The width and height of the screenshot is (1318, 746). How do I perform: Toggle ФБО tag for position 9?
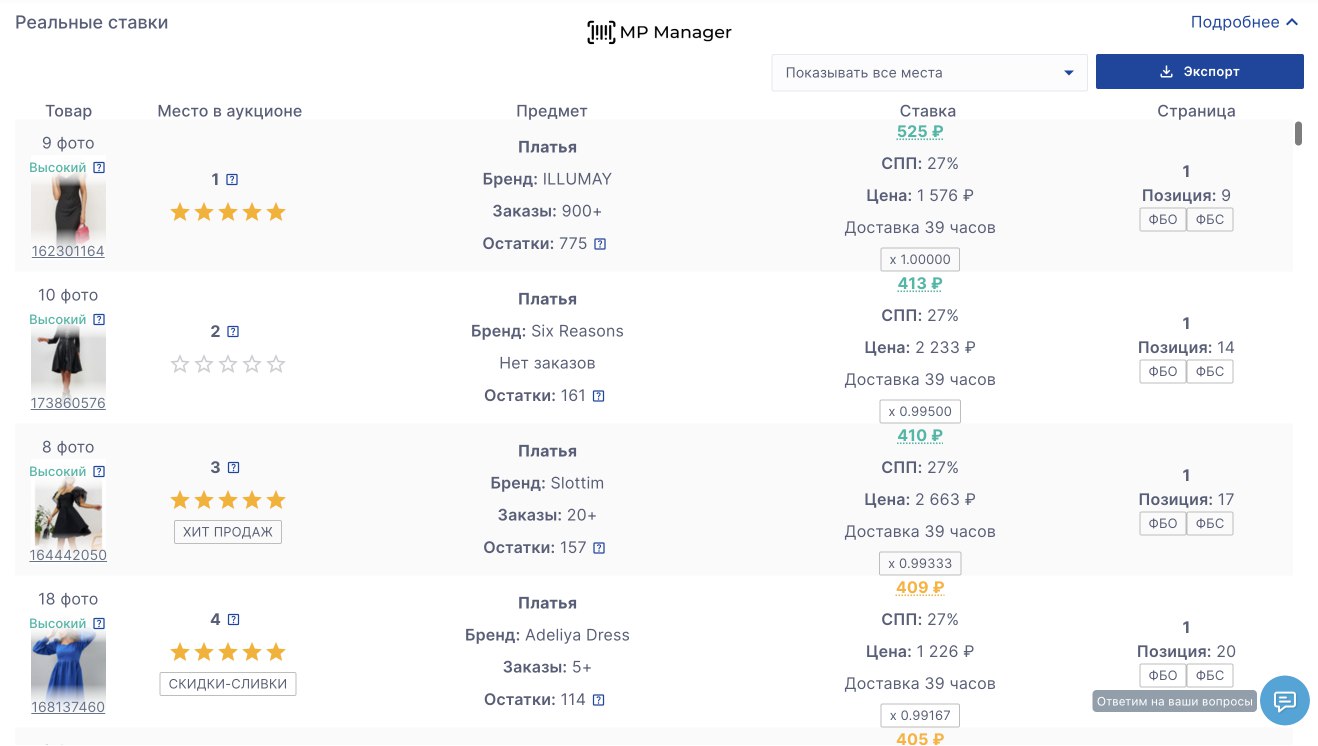[x=1163, y=220]
